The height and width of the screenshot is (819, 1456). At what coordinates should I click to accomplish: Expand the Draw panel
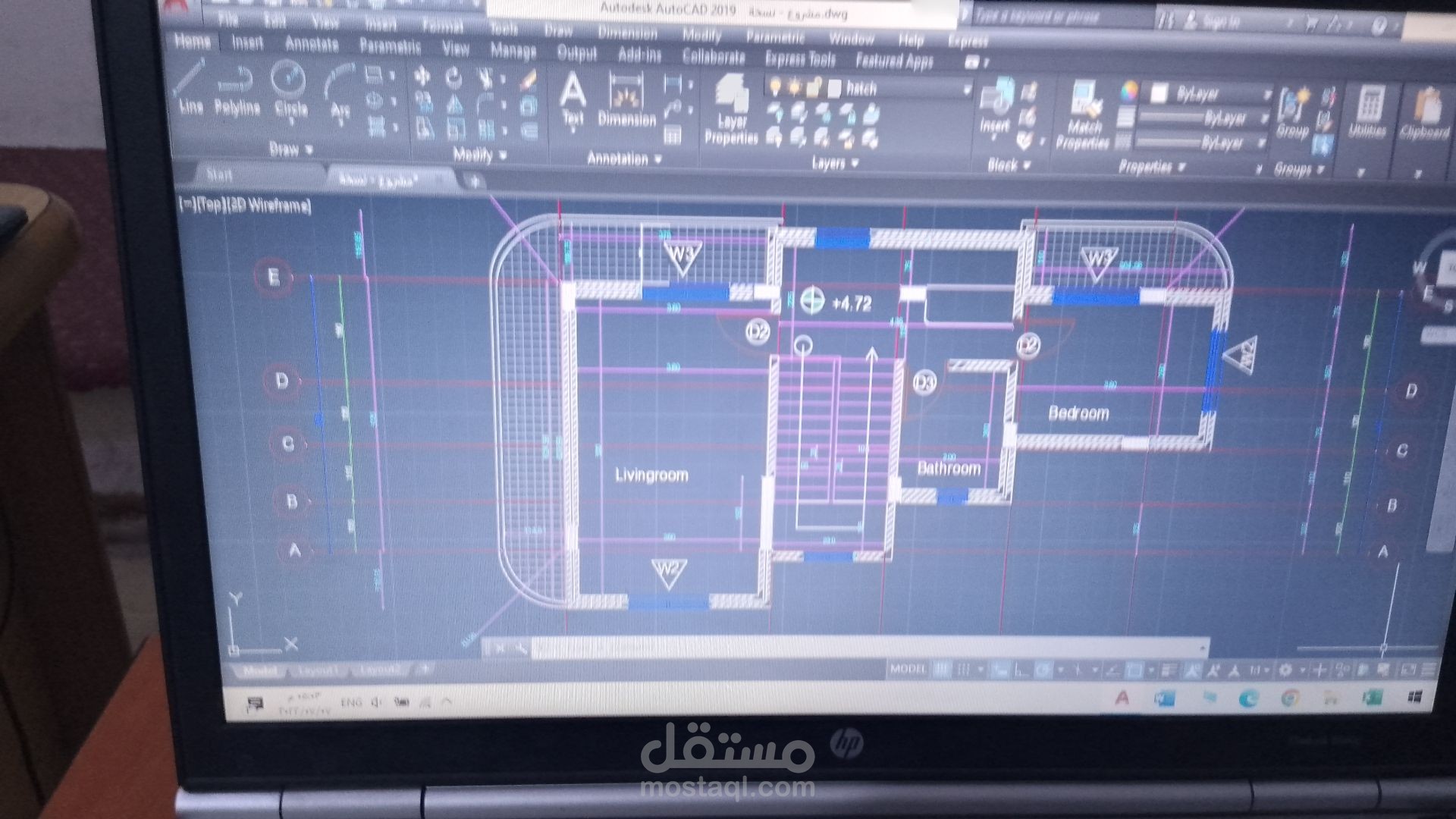pos(290,149)
